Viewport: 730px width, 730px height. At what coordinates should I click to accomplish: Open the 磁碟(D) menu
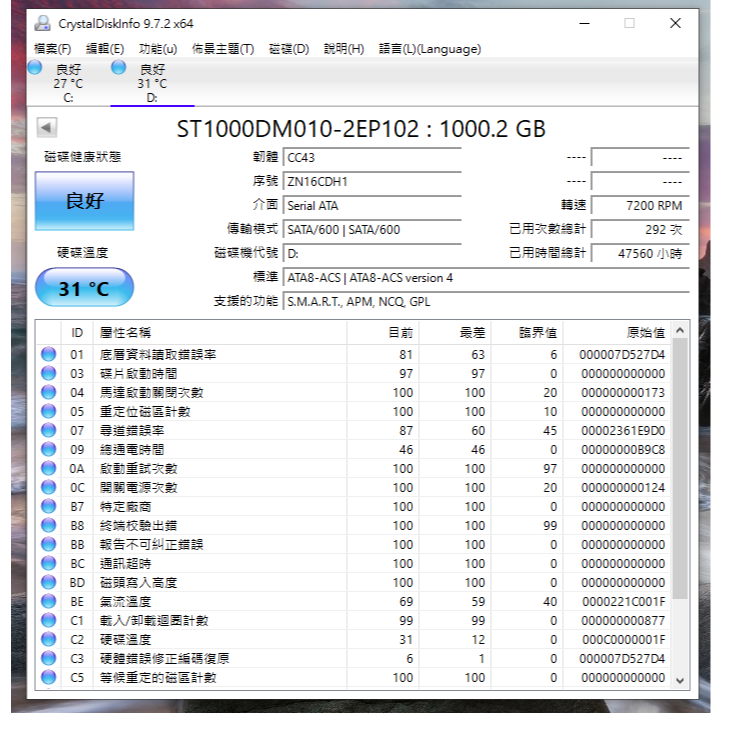pos(289,49)
